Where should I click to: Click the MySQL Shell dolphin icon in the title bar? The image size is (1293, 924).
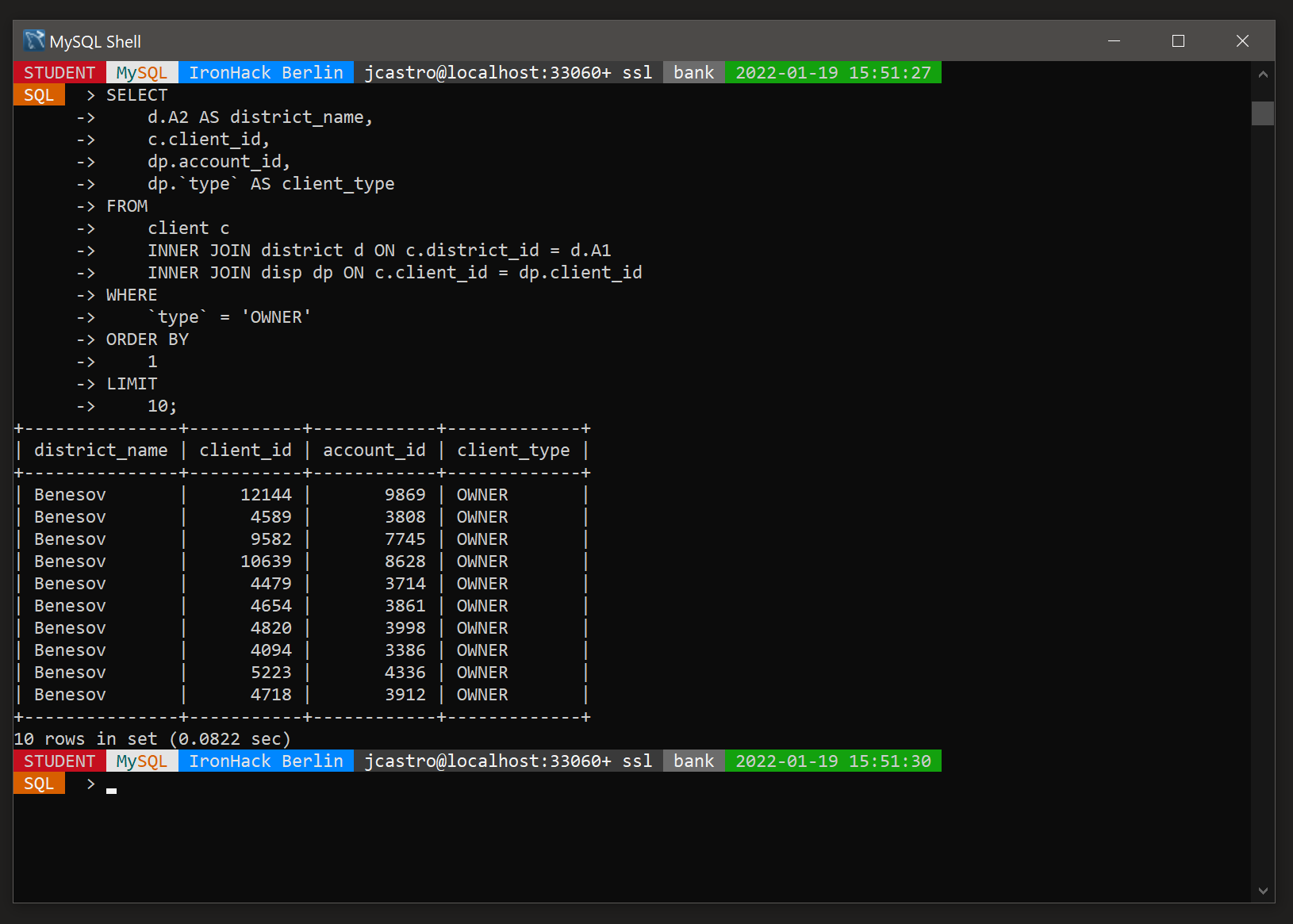coord(33,40)
